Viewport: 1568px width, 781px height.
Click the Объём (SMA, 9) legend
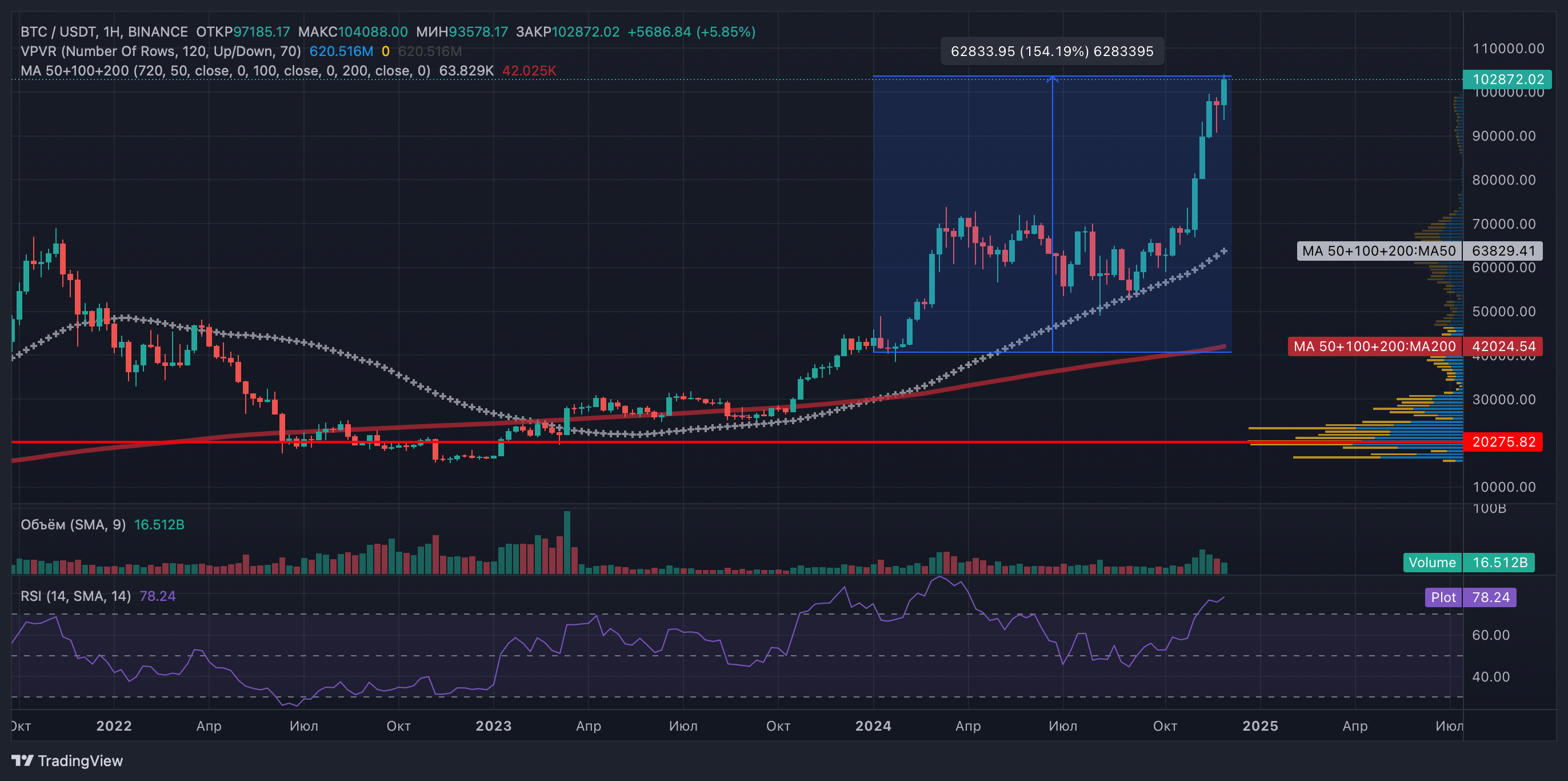[73, 524]
